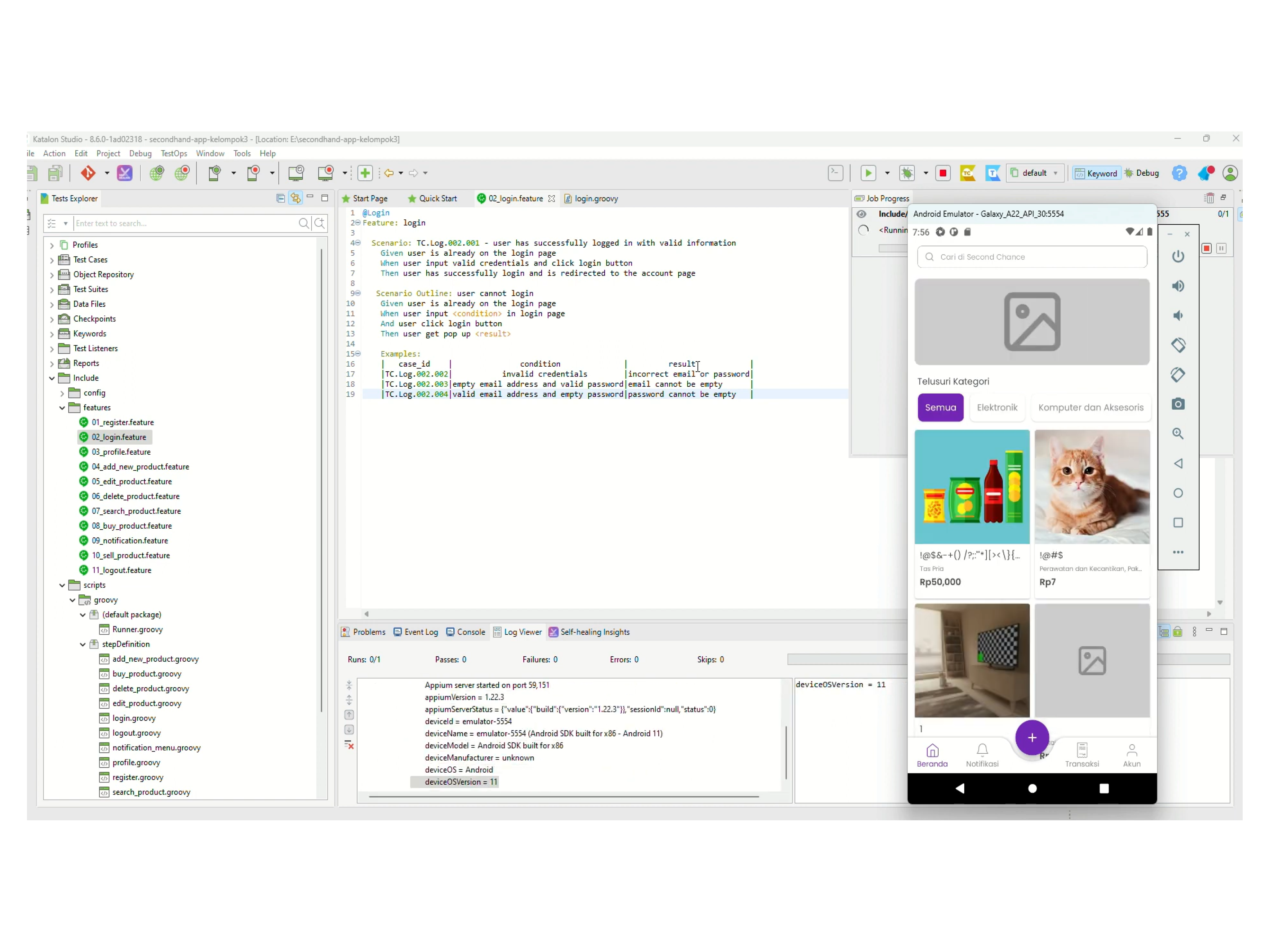Take a screenshot using the emulator camera icon
The width and height of the screenshot is (1270, 952).
tap(1178, 404)
